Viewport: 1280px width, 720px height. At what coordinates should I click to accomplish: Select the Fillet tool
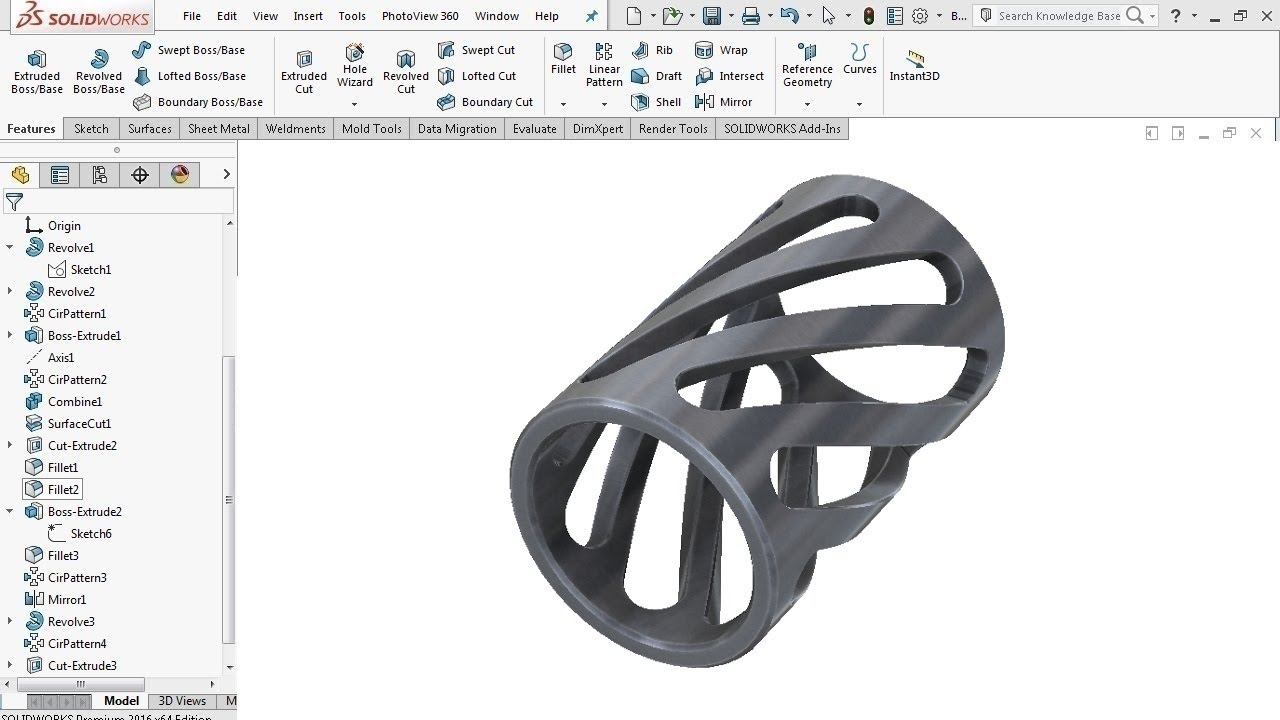tap(563, 58)
